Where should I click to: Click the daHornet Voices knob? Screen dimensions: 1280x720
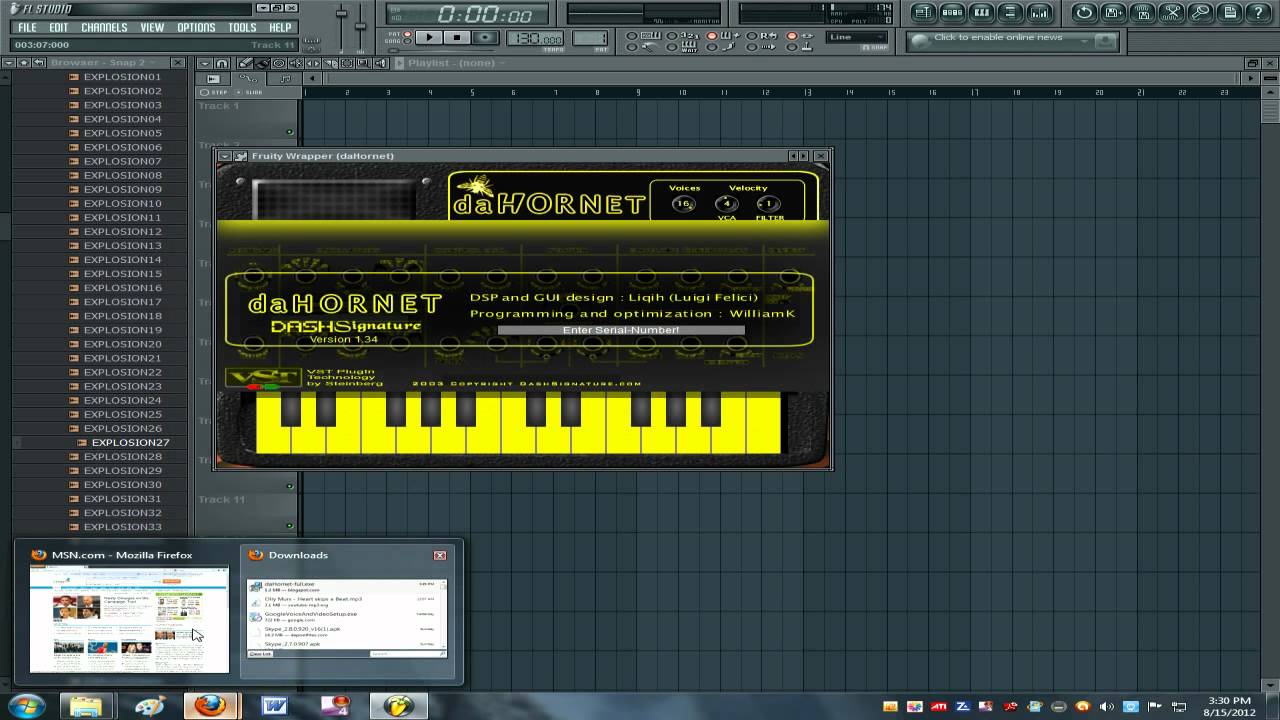click(x=684, y=204)
